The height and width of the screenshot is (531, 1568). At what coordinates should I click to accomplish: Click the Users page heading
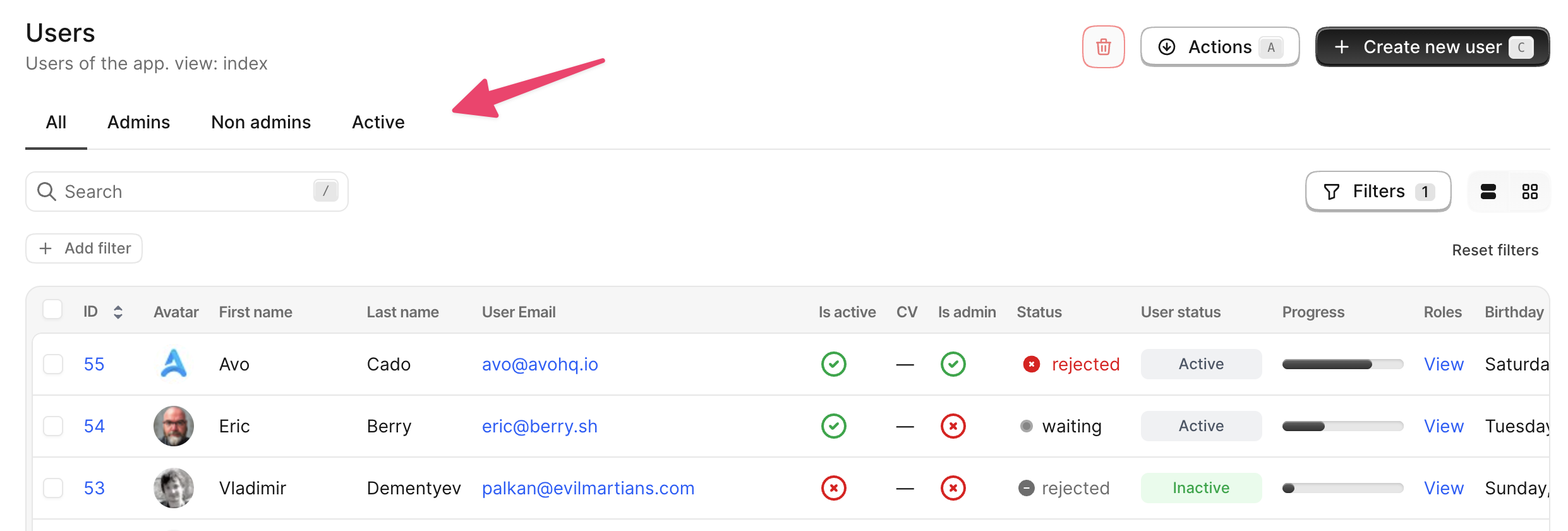point(60,33)
